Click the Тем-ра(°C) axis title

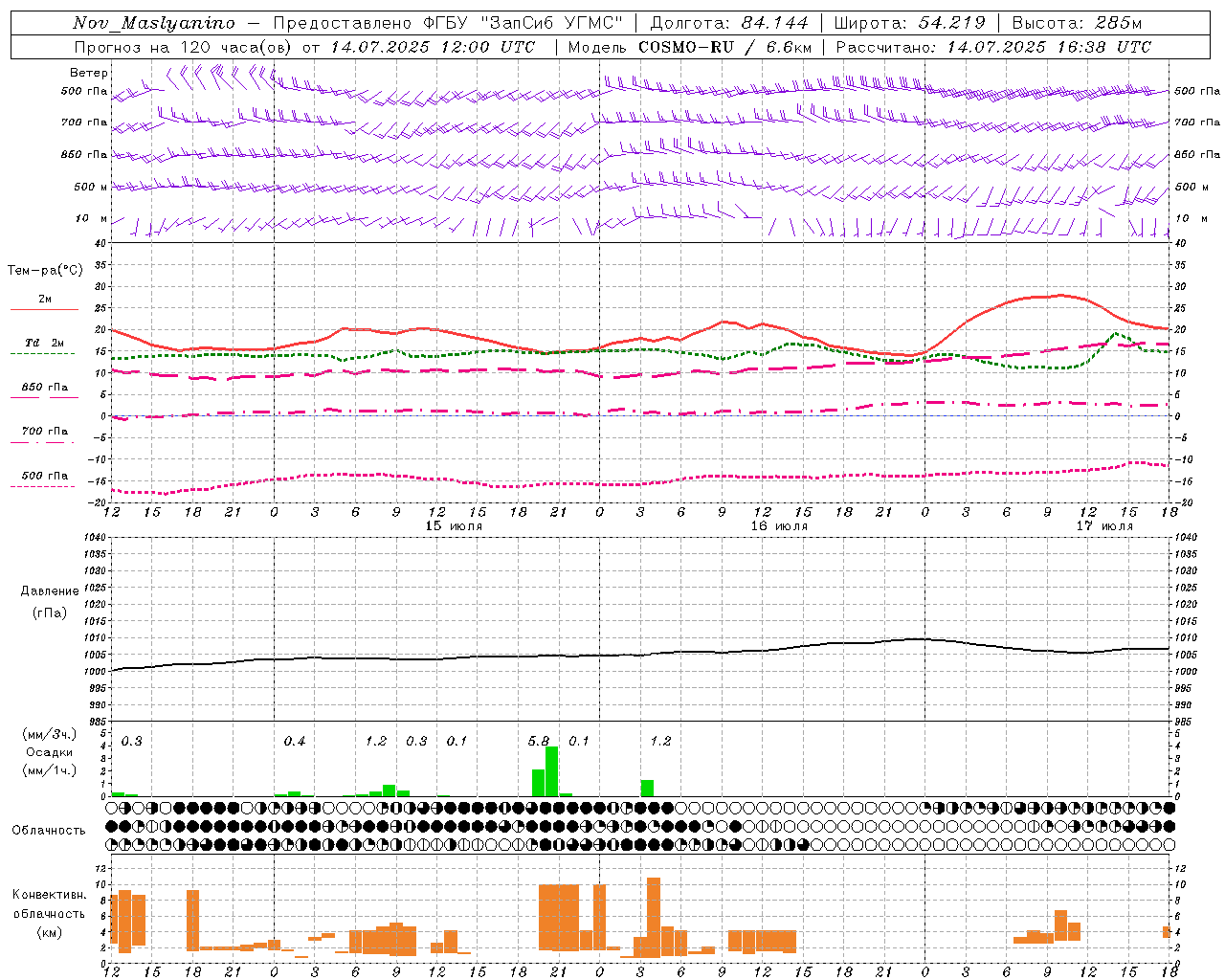(x=46, y=271)
